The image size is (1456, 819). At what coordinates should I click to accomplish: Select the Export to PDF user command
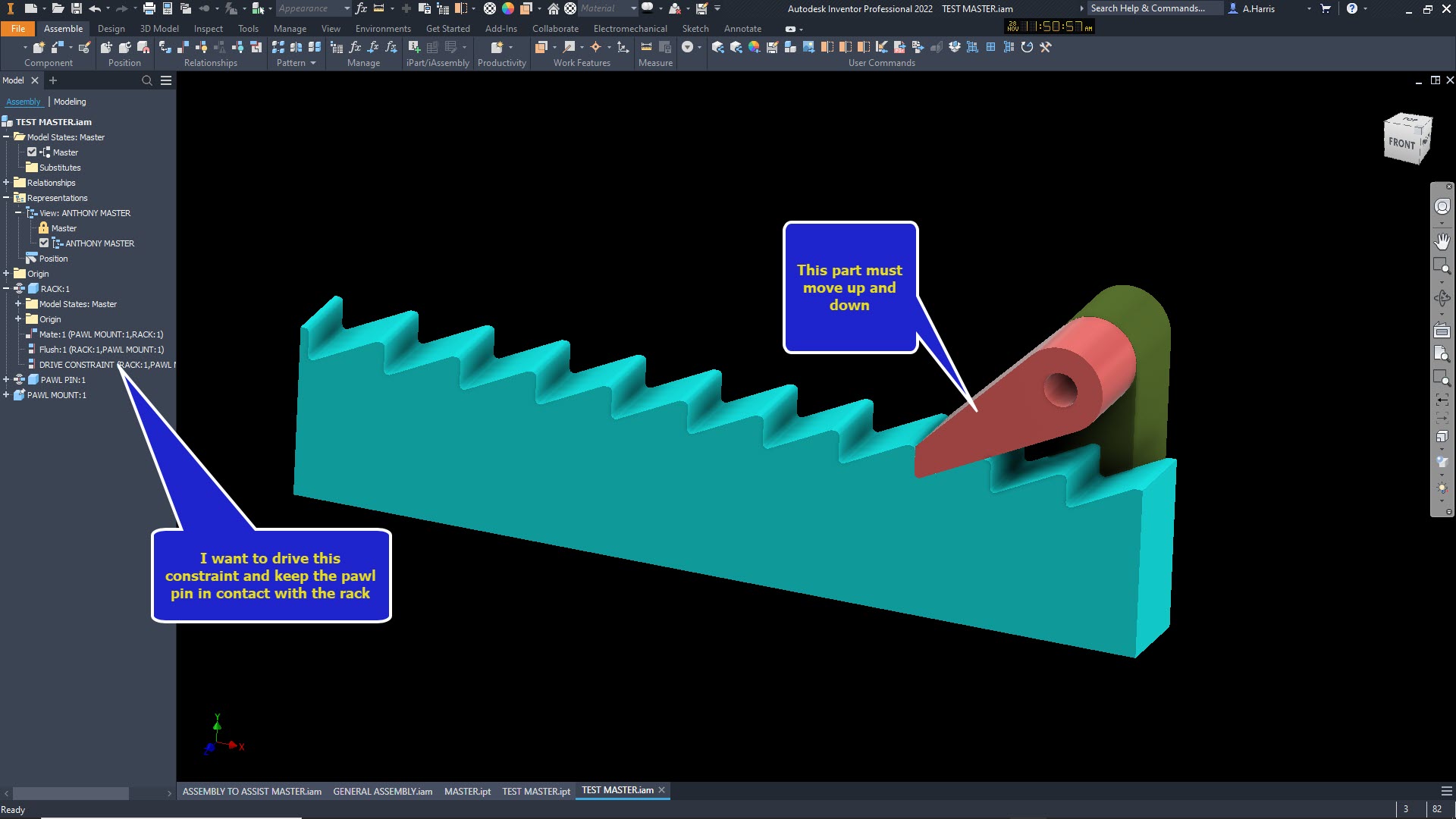(x=899, y=47)
